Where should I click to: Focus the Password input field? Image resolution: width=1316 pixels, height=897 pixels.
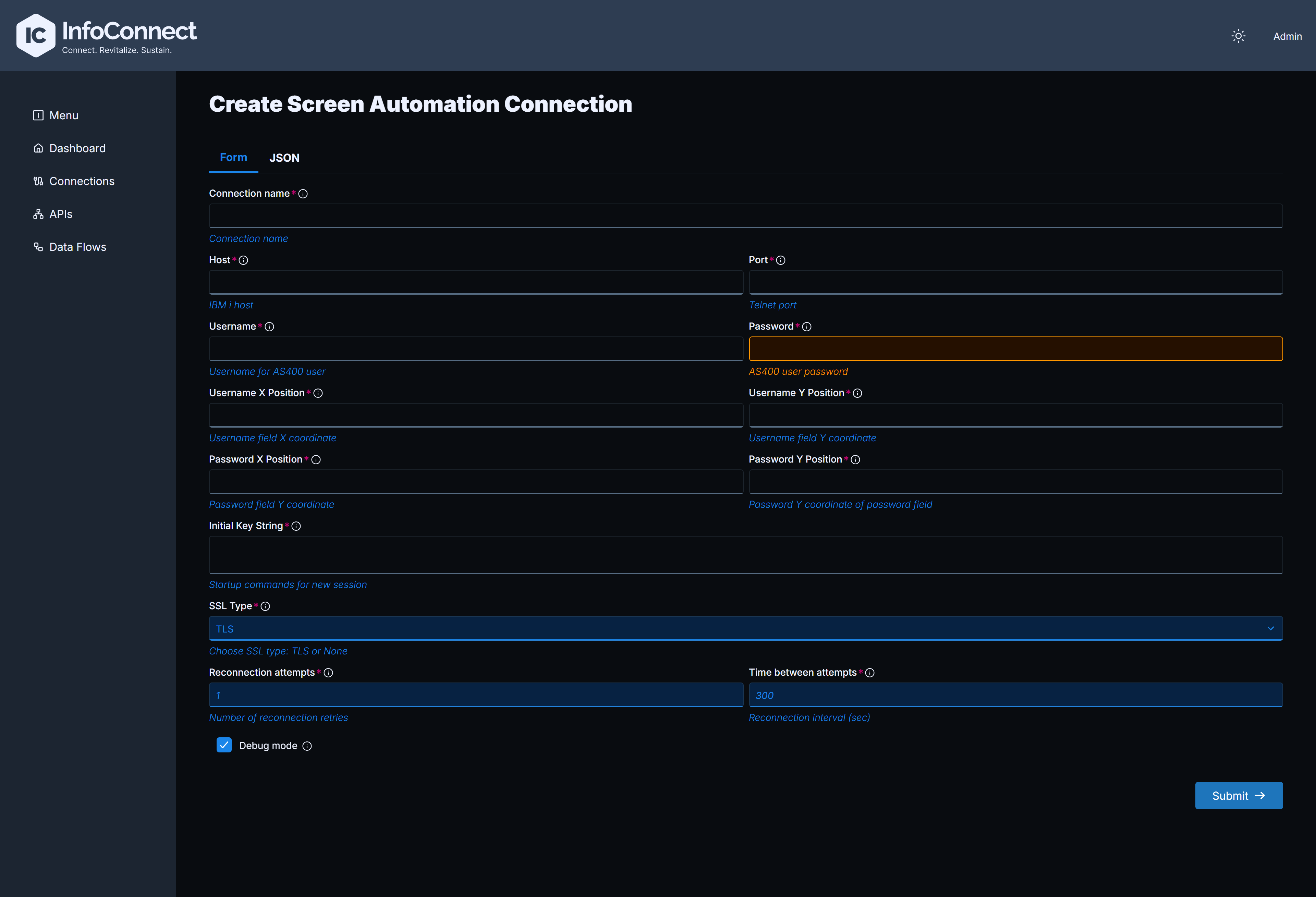1015,348
